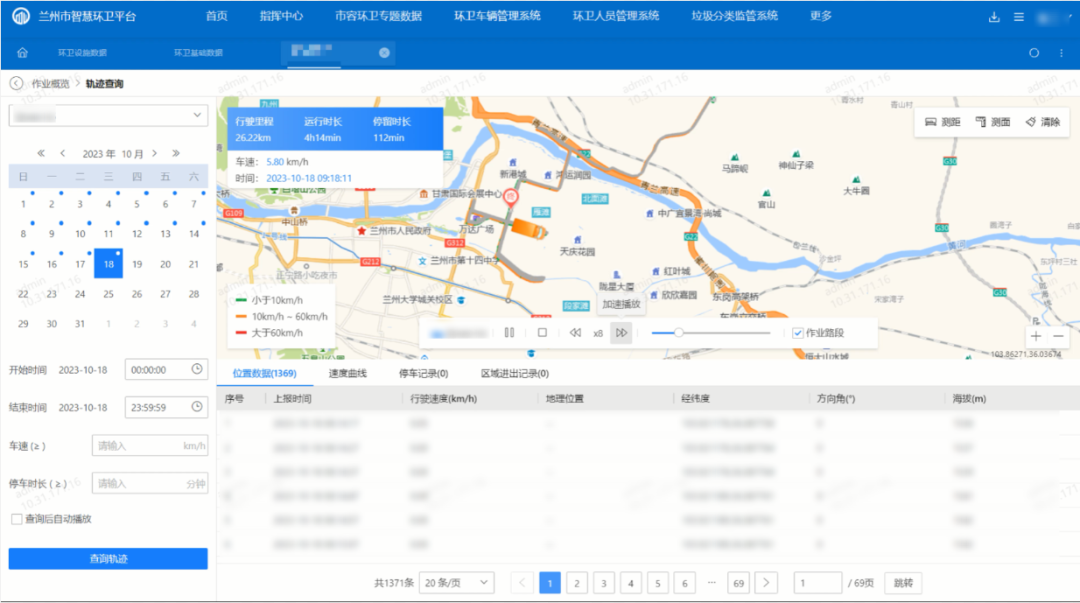Image resolution: width=1080 pixels, height=603 pixels.
Task: Switch to the 速度曲线 tab
Action: 348,373
